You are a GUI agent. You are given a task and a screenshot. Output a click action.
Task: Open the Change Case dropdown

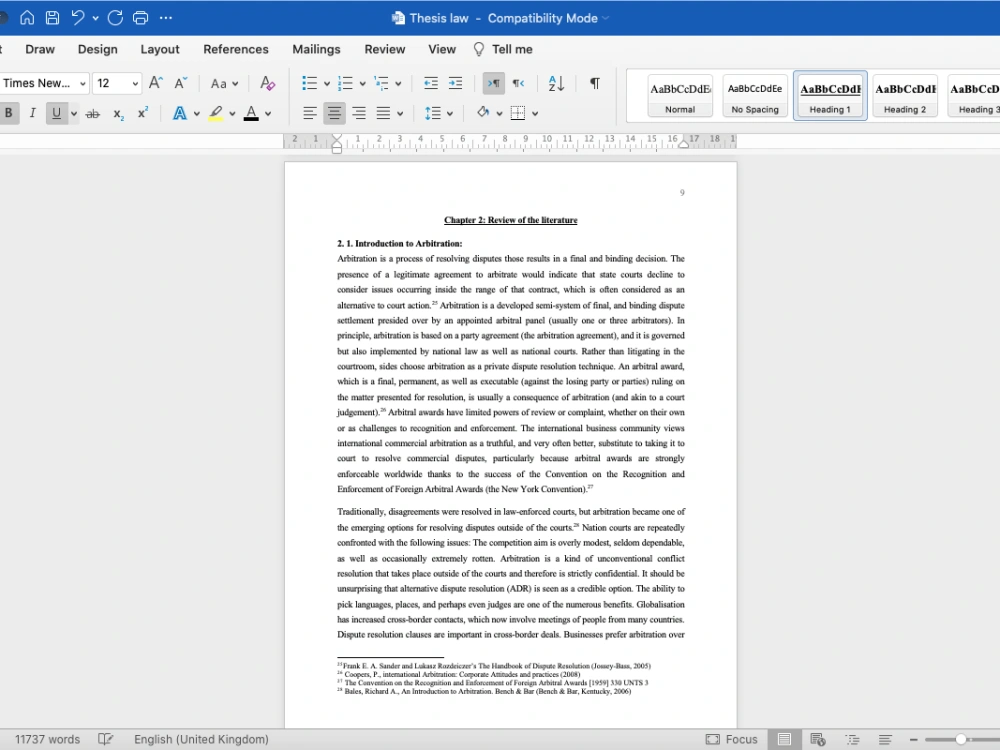pyautogui.click(x=224, y=84)
